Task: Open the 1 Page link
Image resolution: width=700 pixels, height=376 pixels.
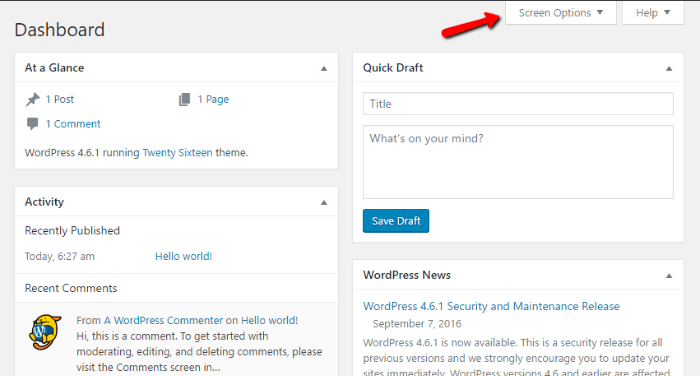Action: click(213, 99)
